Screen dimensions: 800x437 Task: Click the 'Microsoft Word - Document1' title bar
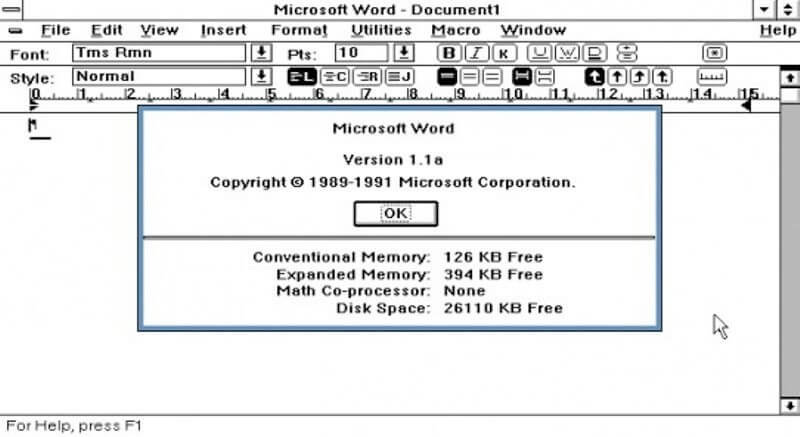point(387,9)
